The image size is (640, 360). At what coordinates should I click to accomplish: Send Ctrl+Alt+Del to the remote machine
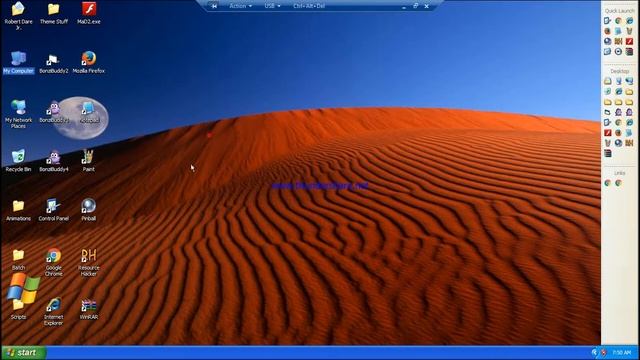[x=309, y=6]
